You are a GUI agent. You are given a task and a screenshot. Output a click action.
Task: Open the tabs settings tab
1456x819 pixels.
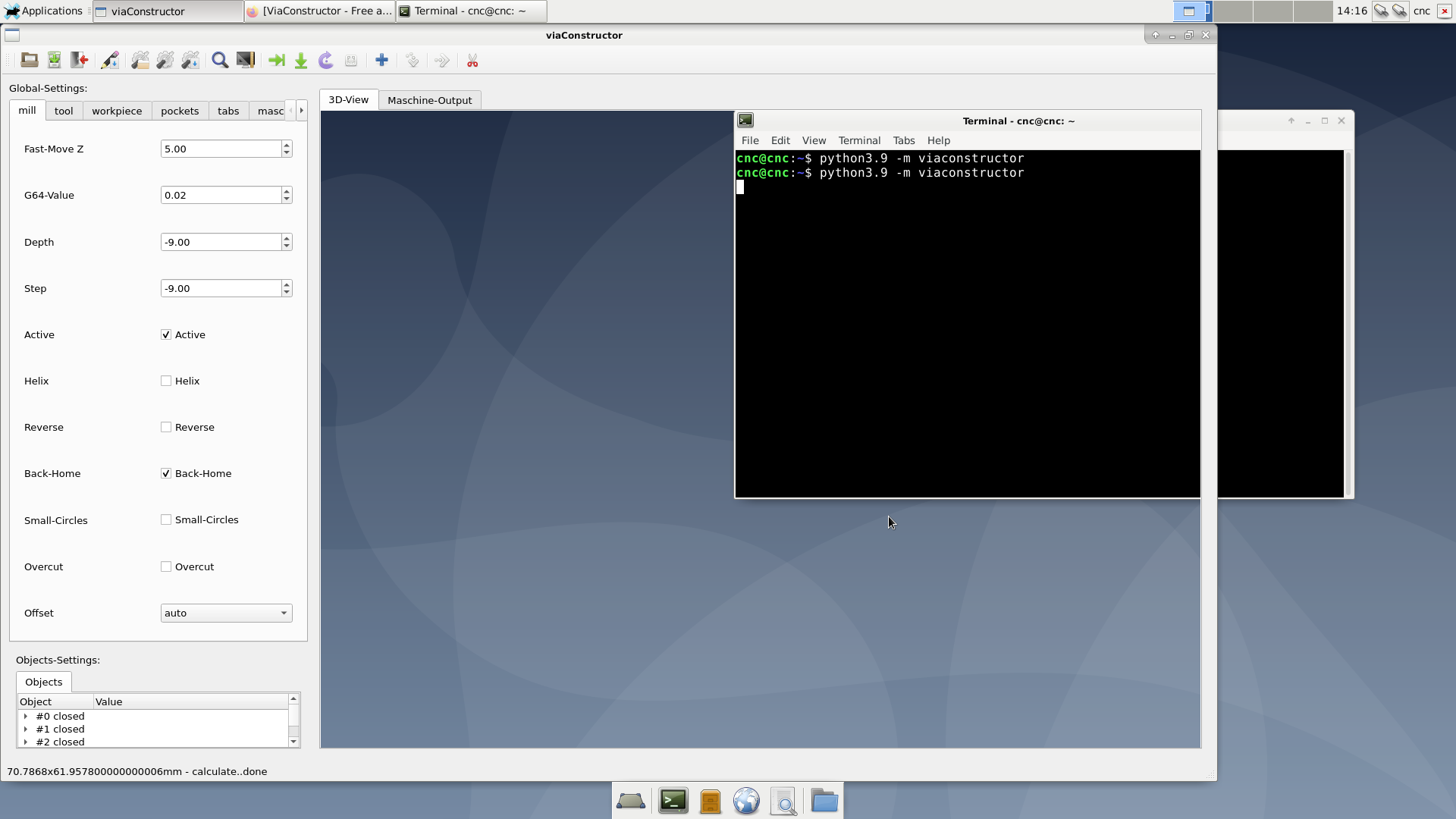click(228, 111)
